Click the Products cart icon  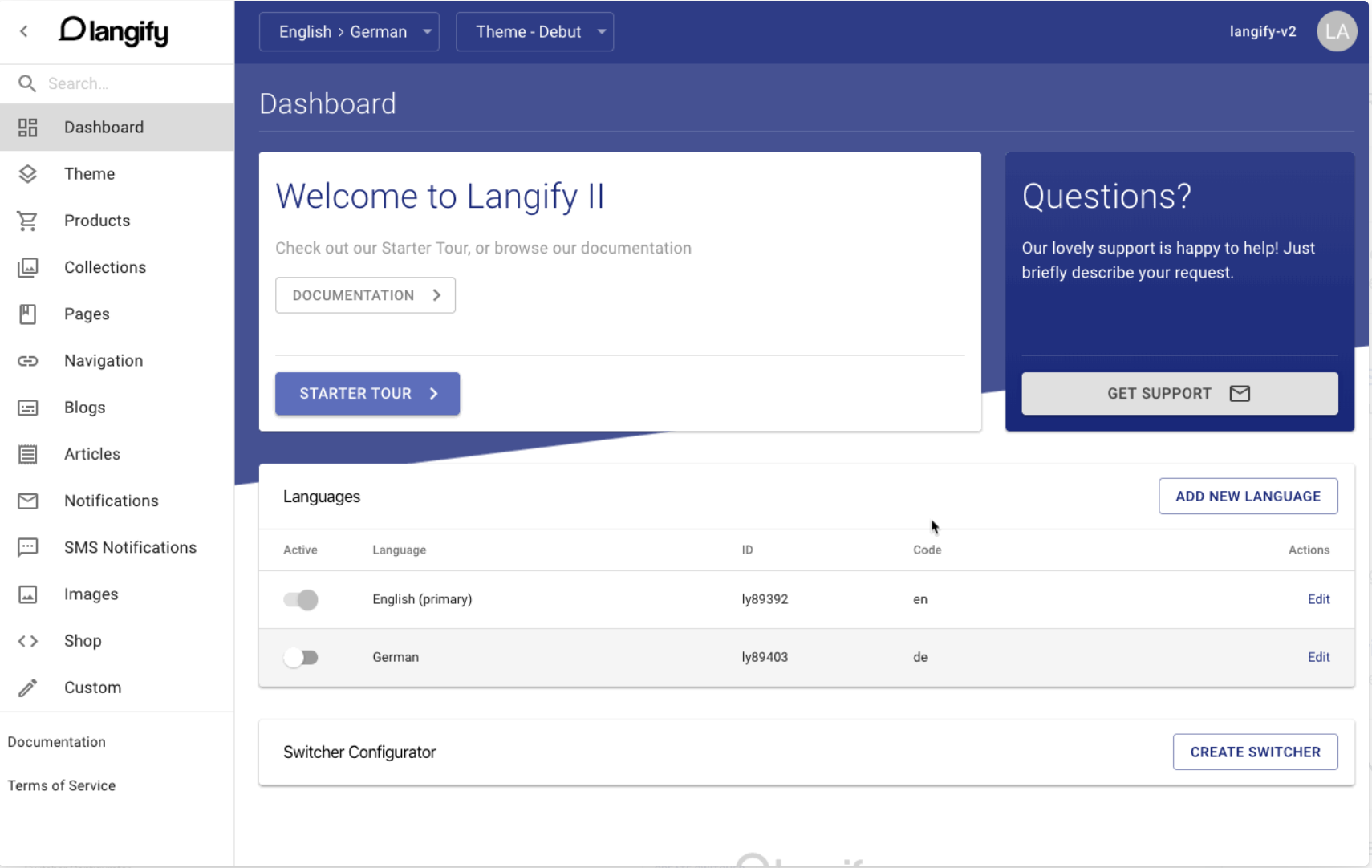pos(28,221)
